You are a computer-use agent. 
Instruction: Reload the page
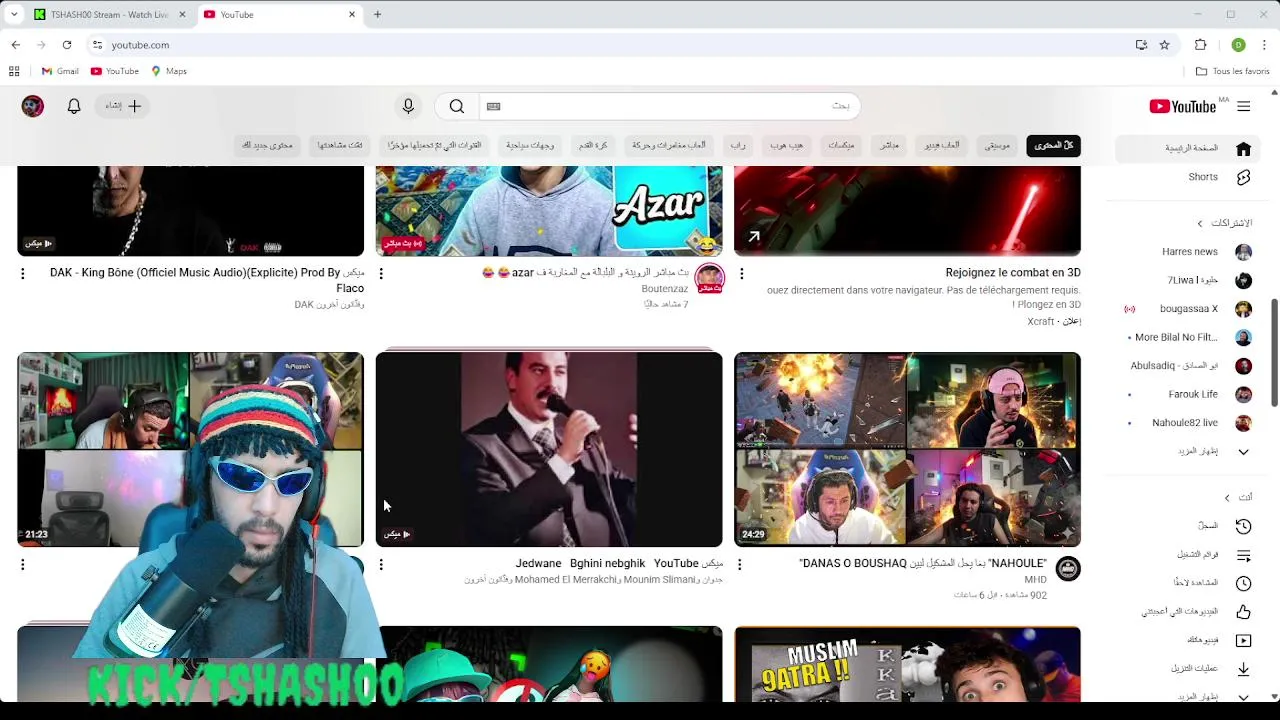click(67, 45)
